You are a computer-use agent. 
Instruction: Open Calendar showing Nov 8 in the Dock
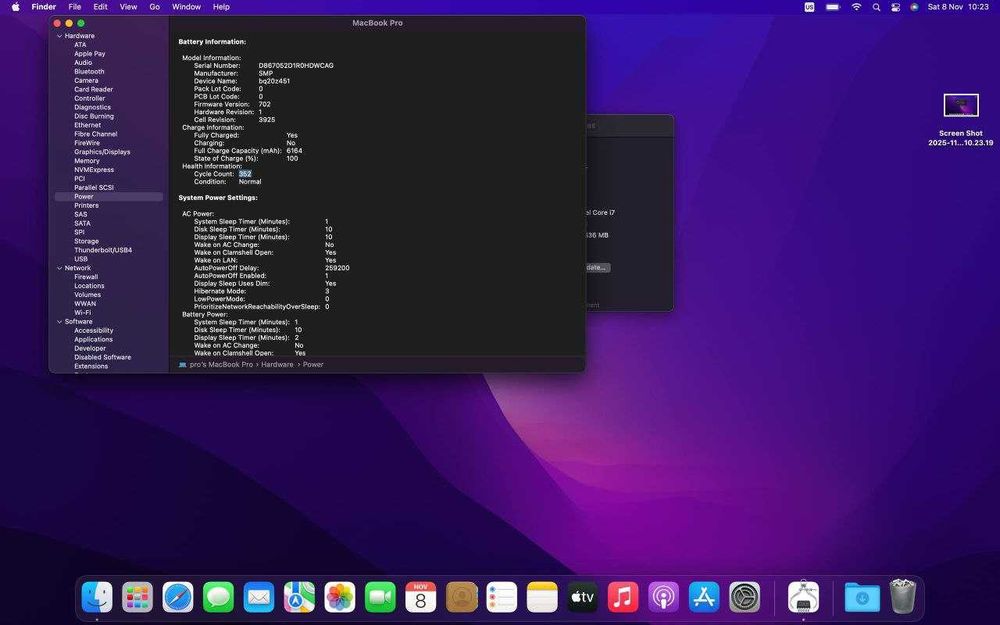[x=421, y=598]
